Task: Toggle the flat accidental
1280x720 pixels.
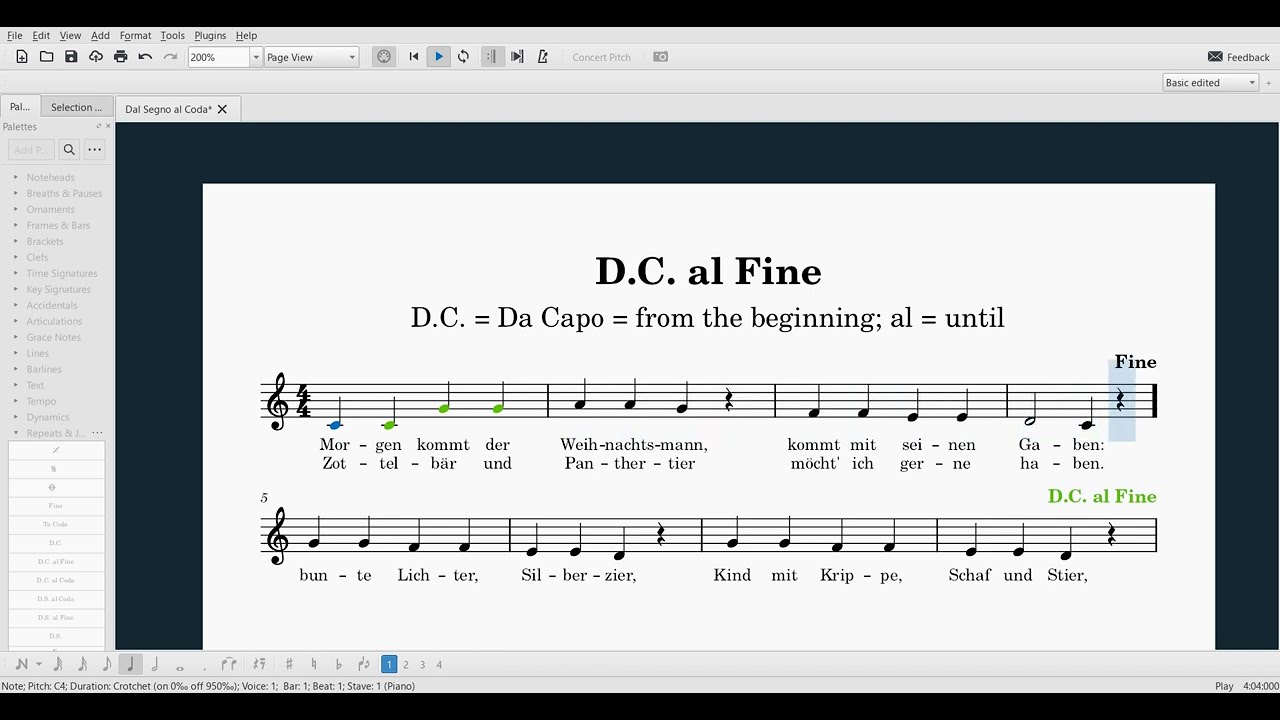Action: (338, 664)
